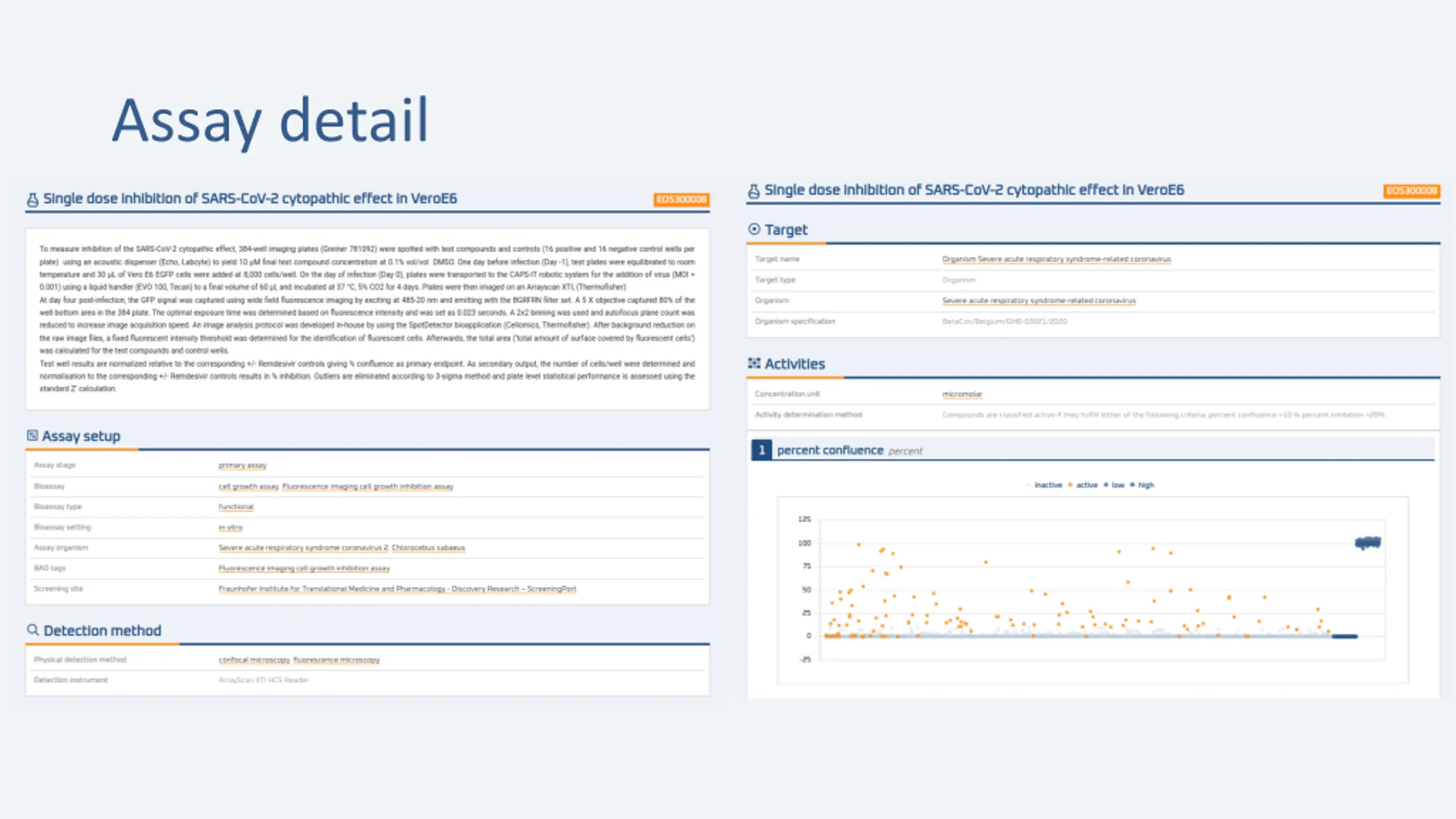Click the left orange EOS300008 badge
Viewport: 1456px width, 819px height.
coord(681,200)
